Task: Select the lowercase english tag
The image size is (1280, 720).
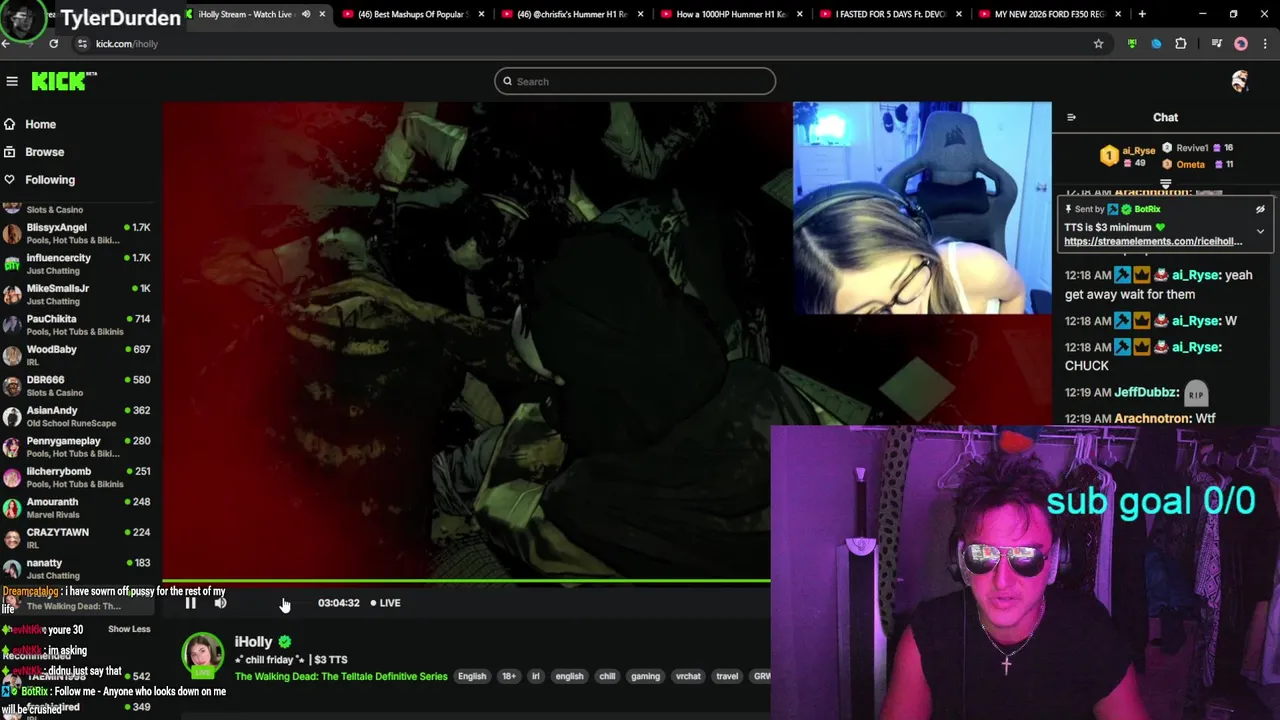Action: click(x=569, y=677)
